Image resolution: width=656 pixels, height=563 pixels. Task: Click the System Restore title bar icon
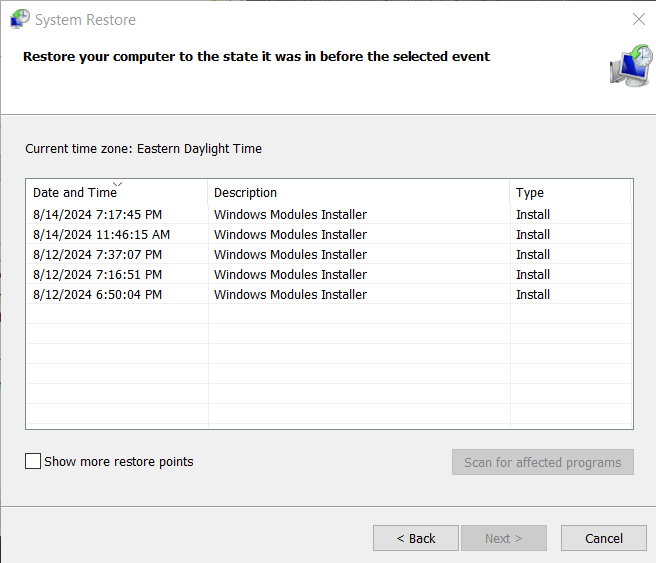[20, 19]
